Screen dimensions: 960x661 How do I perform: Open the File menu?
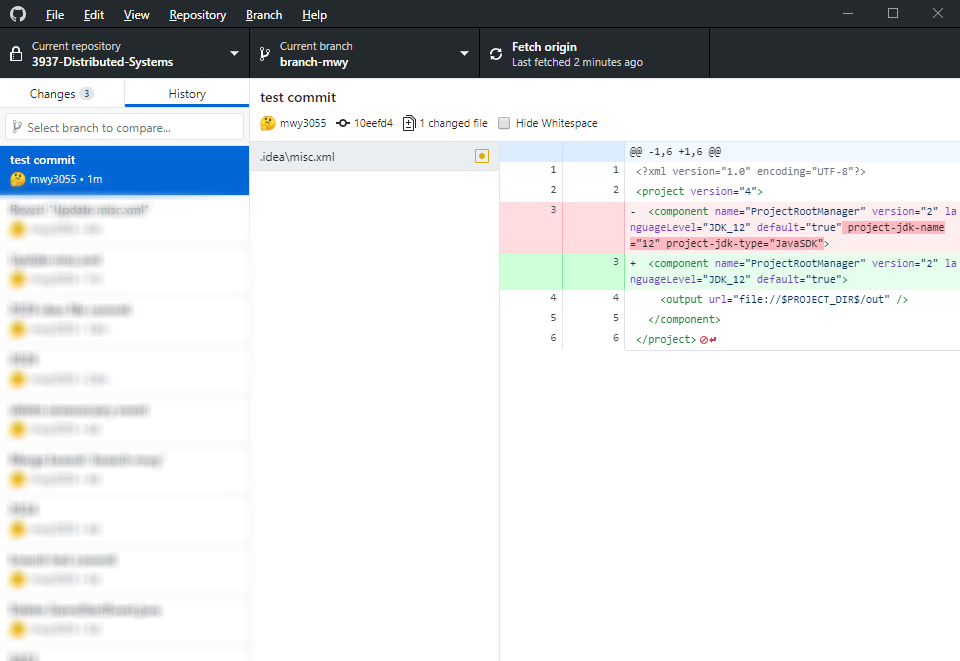coord(54,15)
